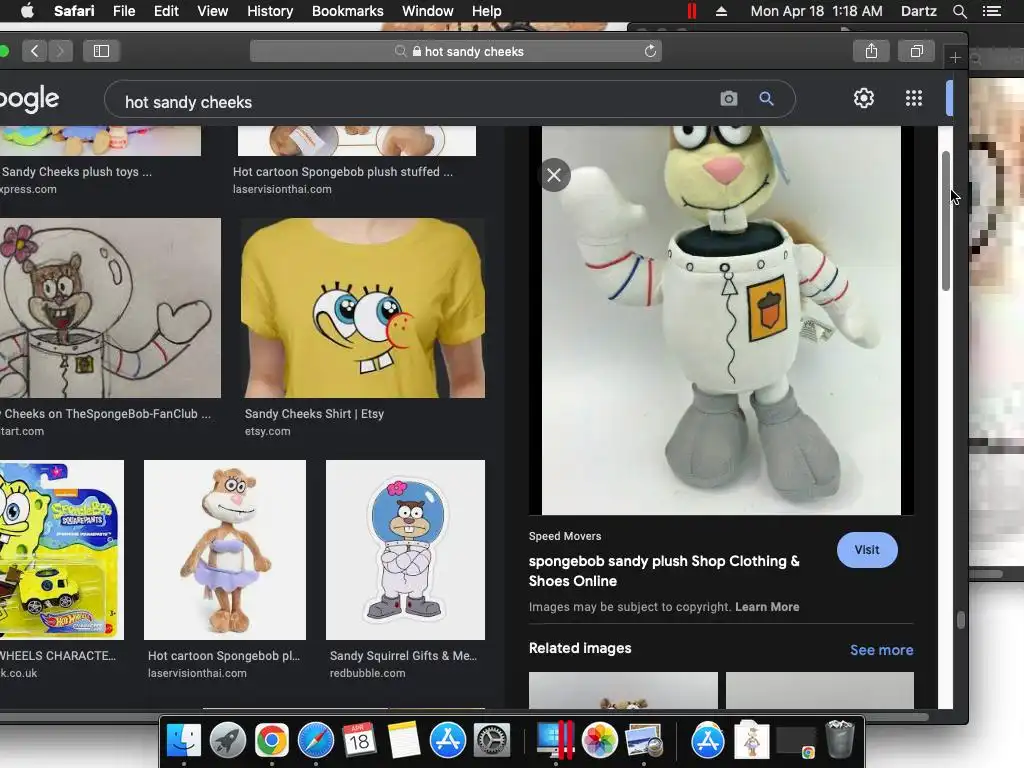
Task: Open the Safari menu
Action: pyautogui.click(x=74, y=11)
